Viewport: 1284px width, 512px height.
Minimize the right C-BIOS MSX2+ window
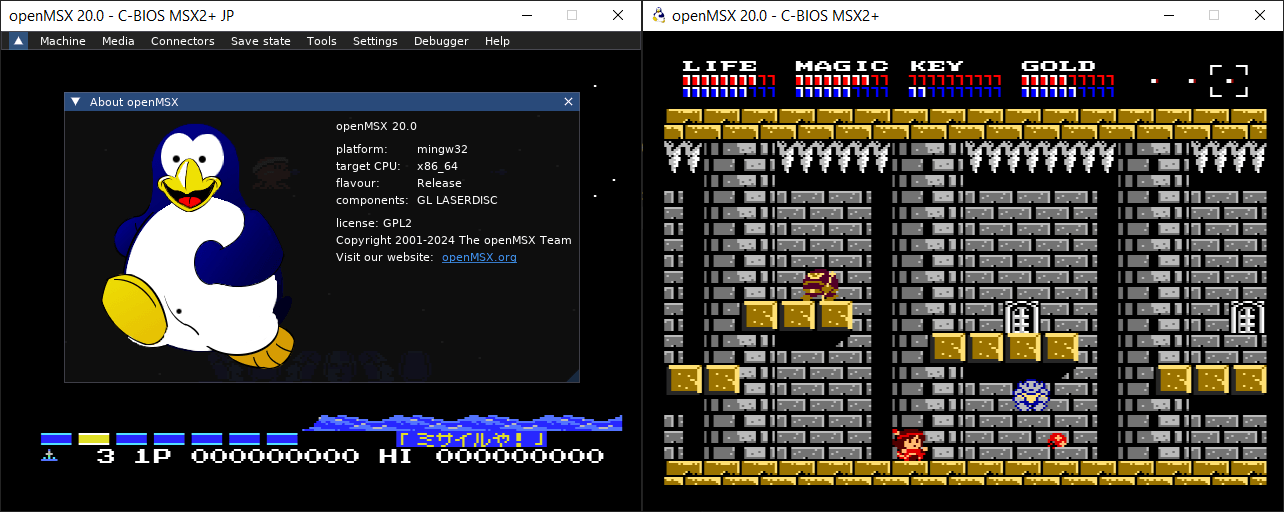tap(1168, 15)
